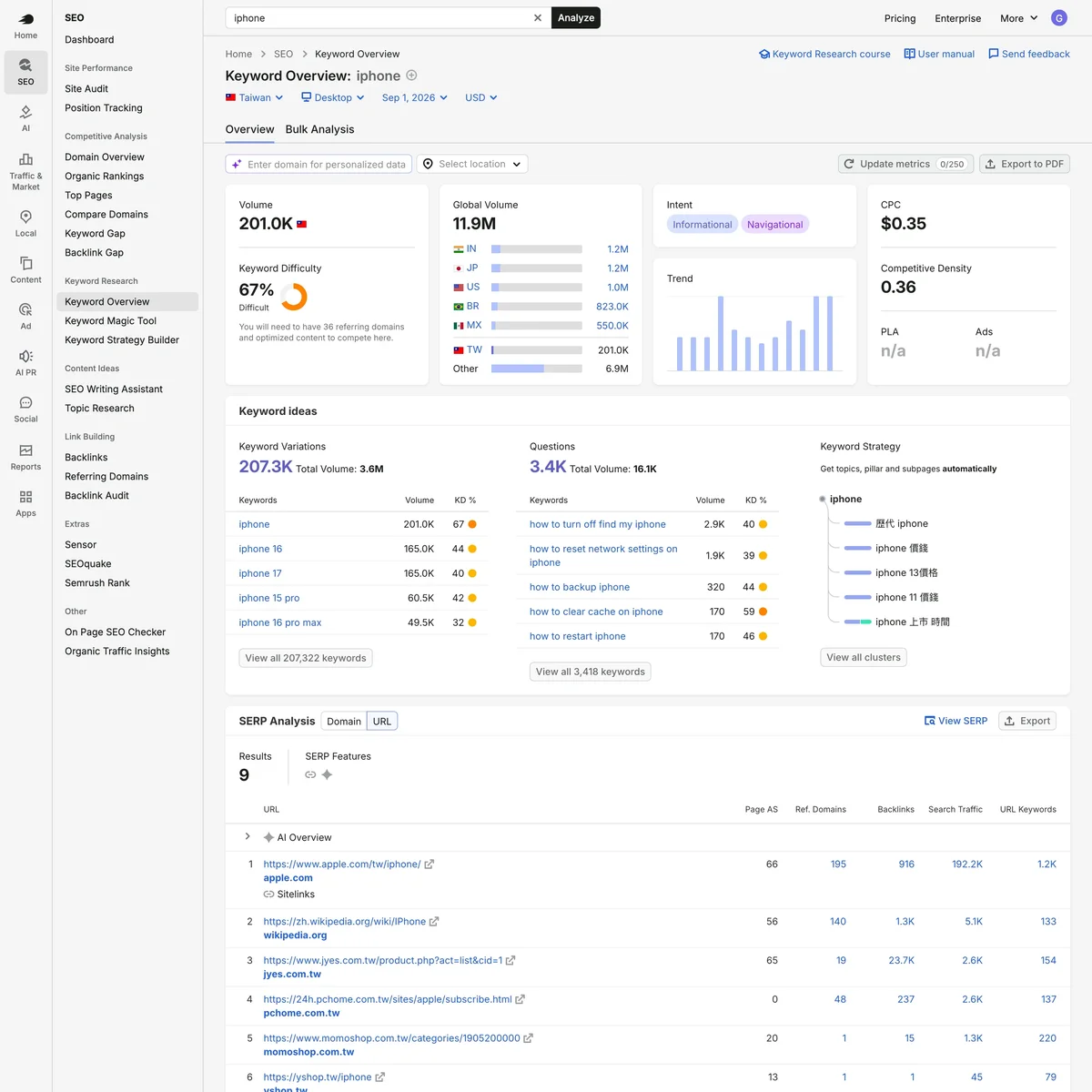Click the IN global volume bar
Image resolution: width=1092 pixels, height=1092 pixels.
click(x=537, y=249)
